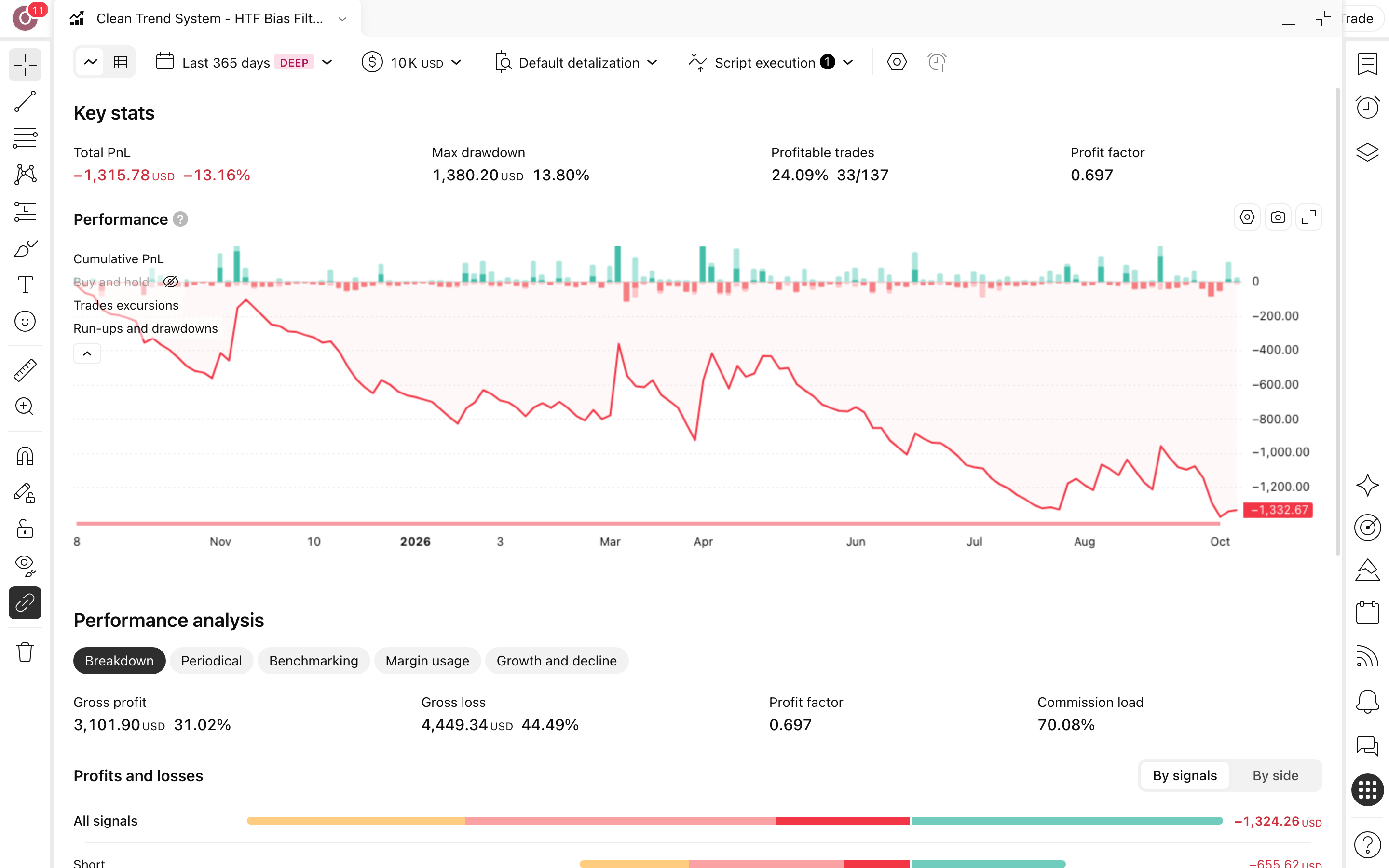
Task: Open the watchlist panel icon
Action: [1367, 64]
